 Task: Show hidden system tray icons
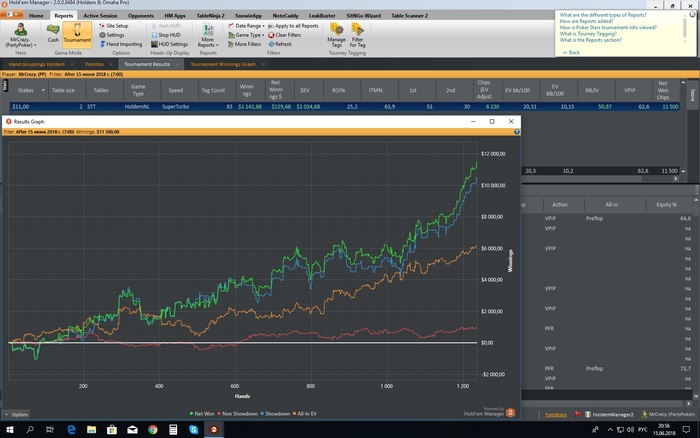[x=610, y=430]
